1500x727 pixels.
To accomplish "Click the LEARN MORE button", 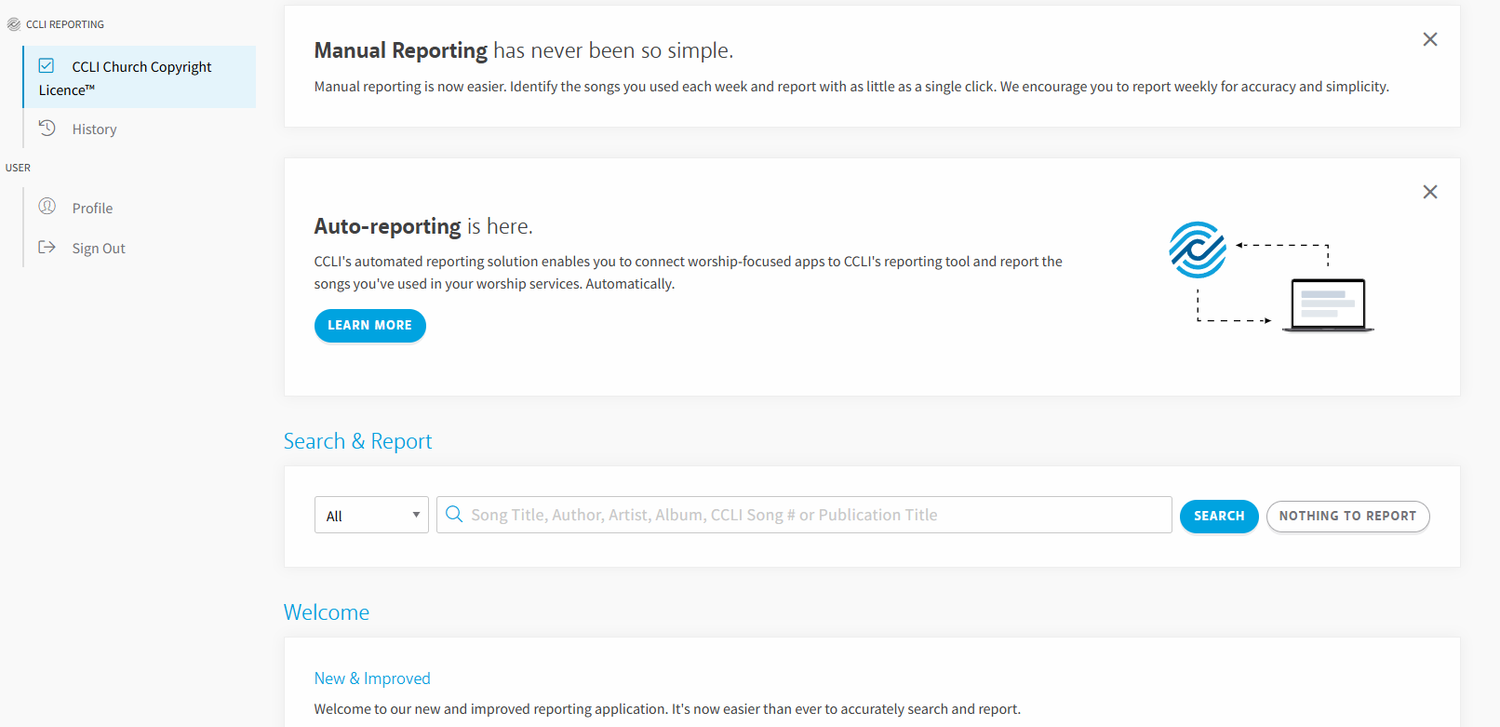I will [x=370, y=325].
